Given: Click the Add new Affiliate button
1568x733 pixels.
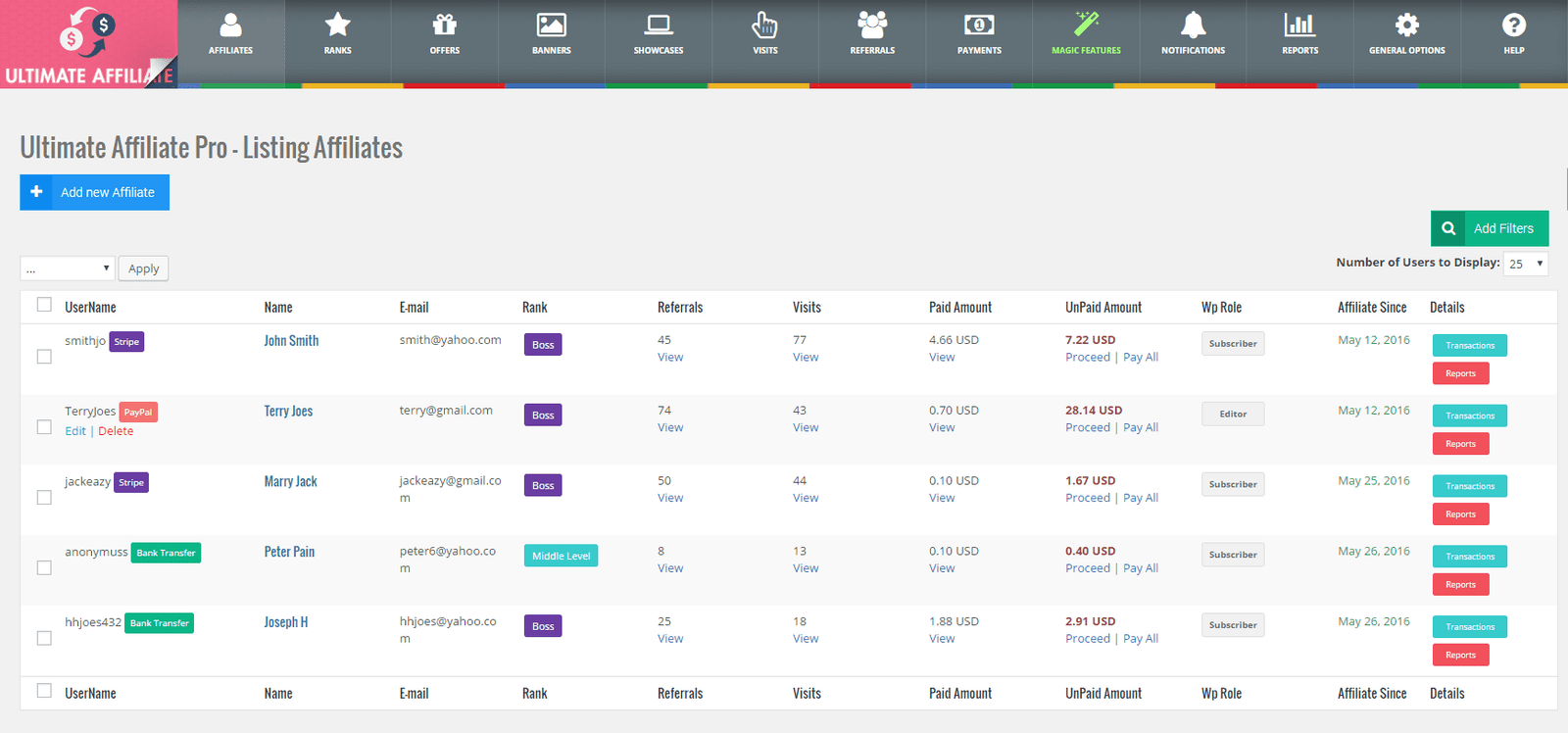Looking at the screenshot, I should click(x=95, y=192).
